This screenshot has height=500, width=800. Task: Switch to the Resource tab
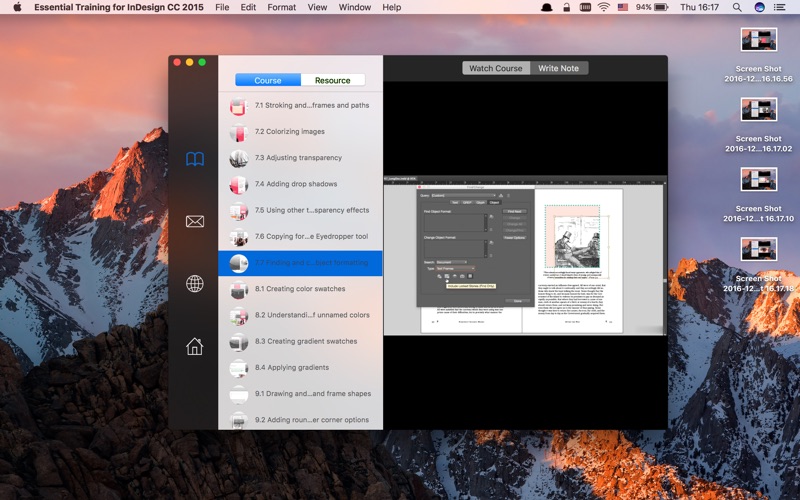(333, 80)
